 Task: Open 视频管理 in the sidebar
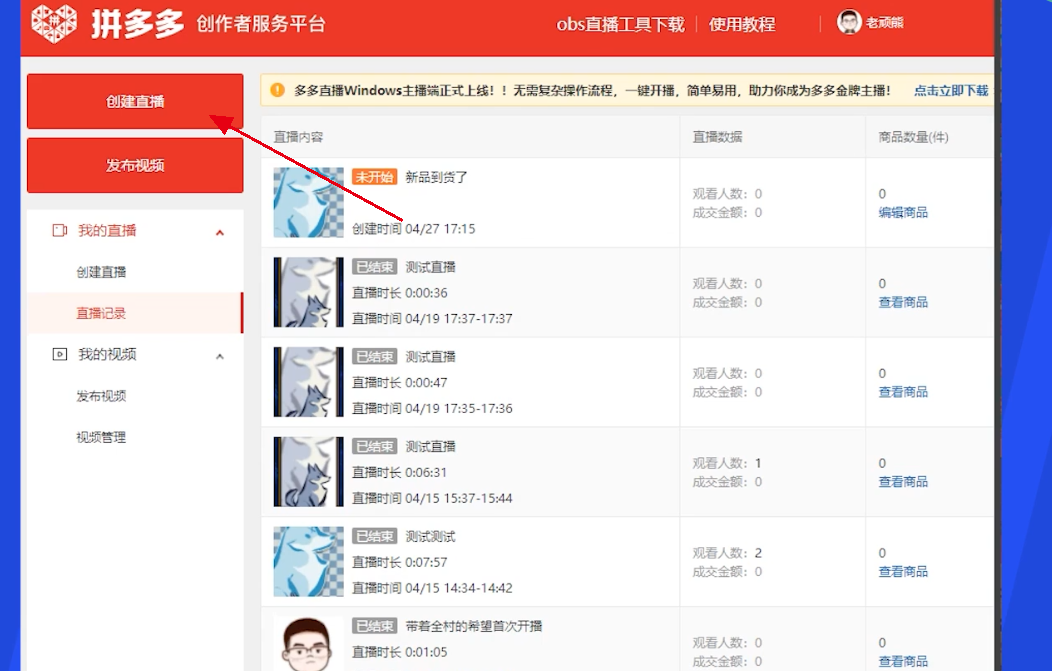pos(101,437)
